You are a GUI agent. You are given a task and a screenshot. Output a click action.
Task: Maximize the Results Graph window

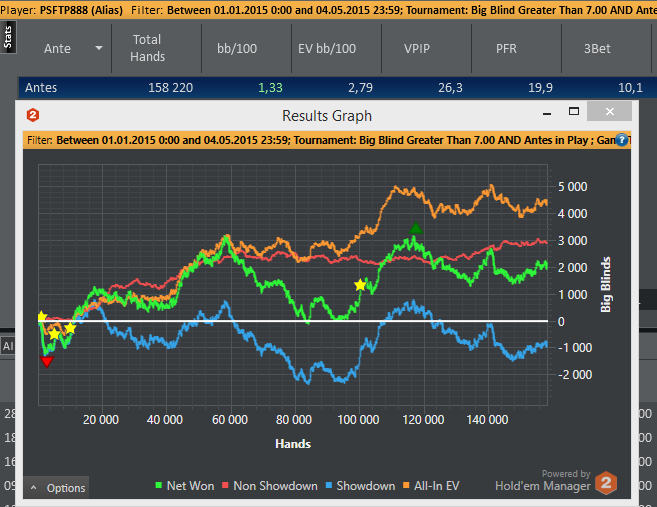(x=574, y=113)
